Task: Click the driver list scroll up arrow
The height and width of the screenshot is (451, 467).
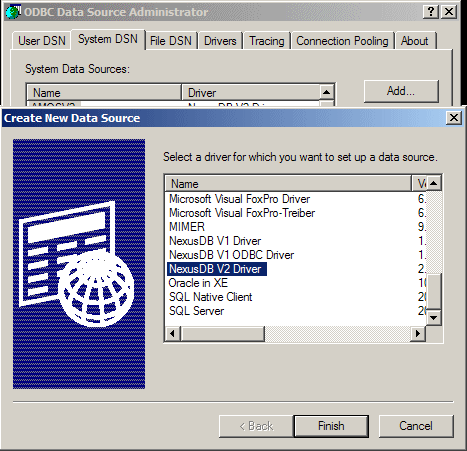Action: pyautogui.click(x=434, y=183)
